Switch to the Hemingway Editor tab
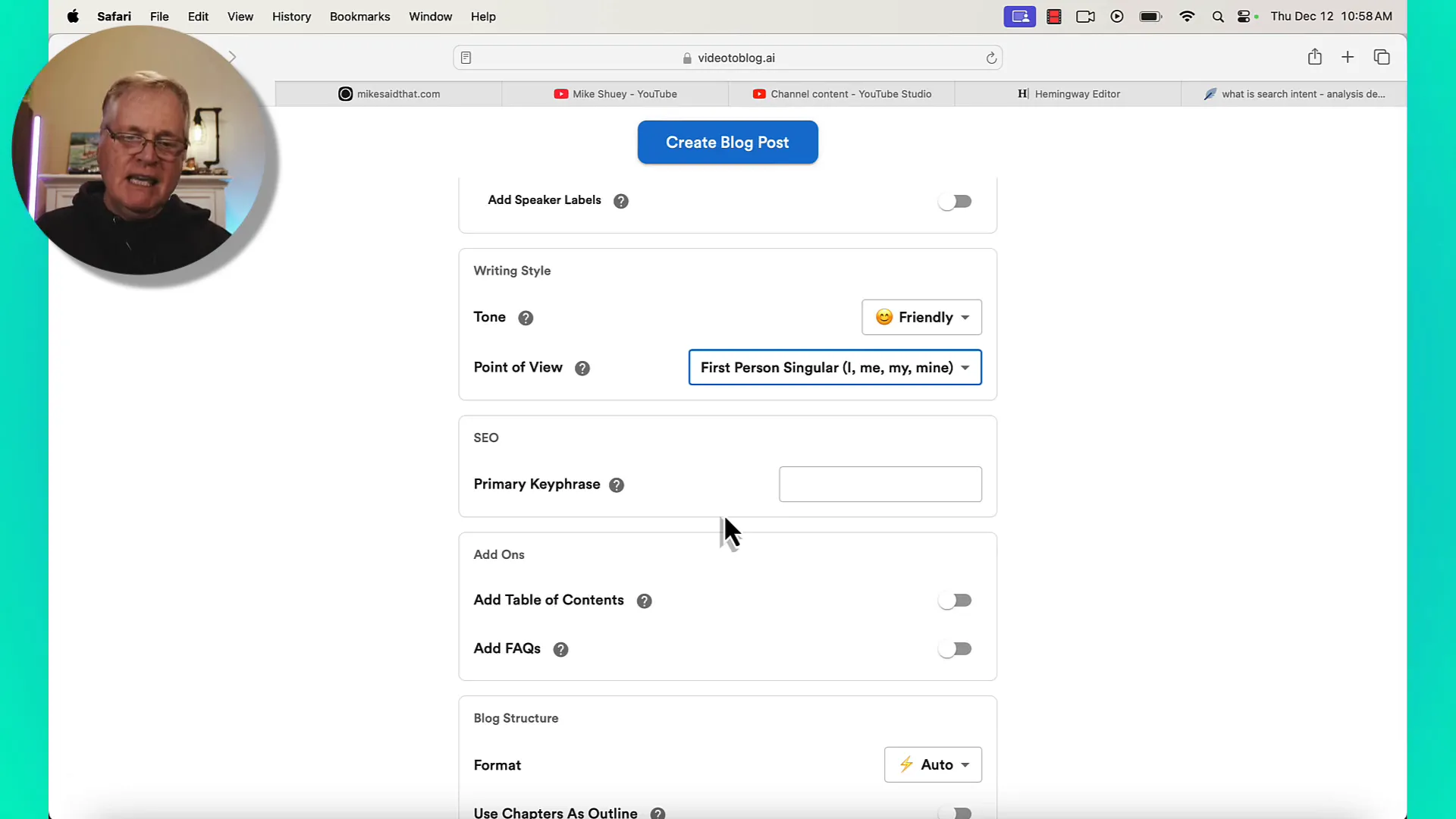This screenshot has width=1456, height=819. 1068,94
